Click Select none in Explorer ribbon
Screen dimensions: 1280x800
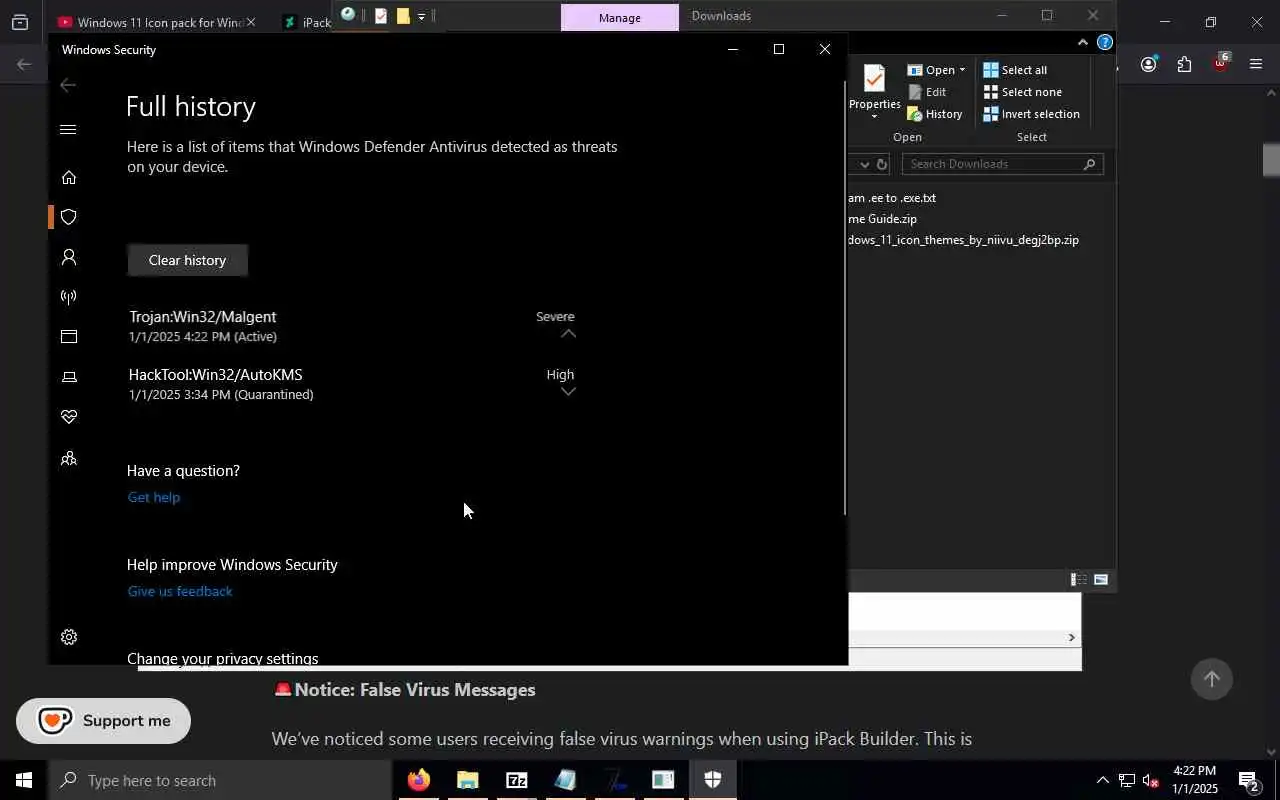click(1022, 92)
